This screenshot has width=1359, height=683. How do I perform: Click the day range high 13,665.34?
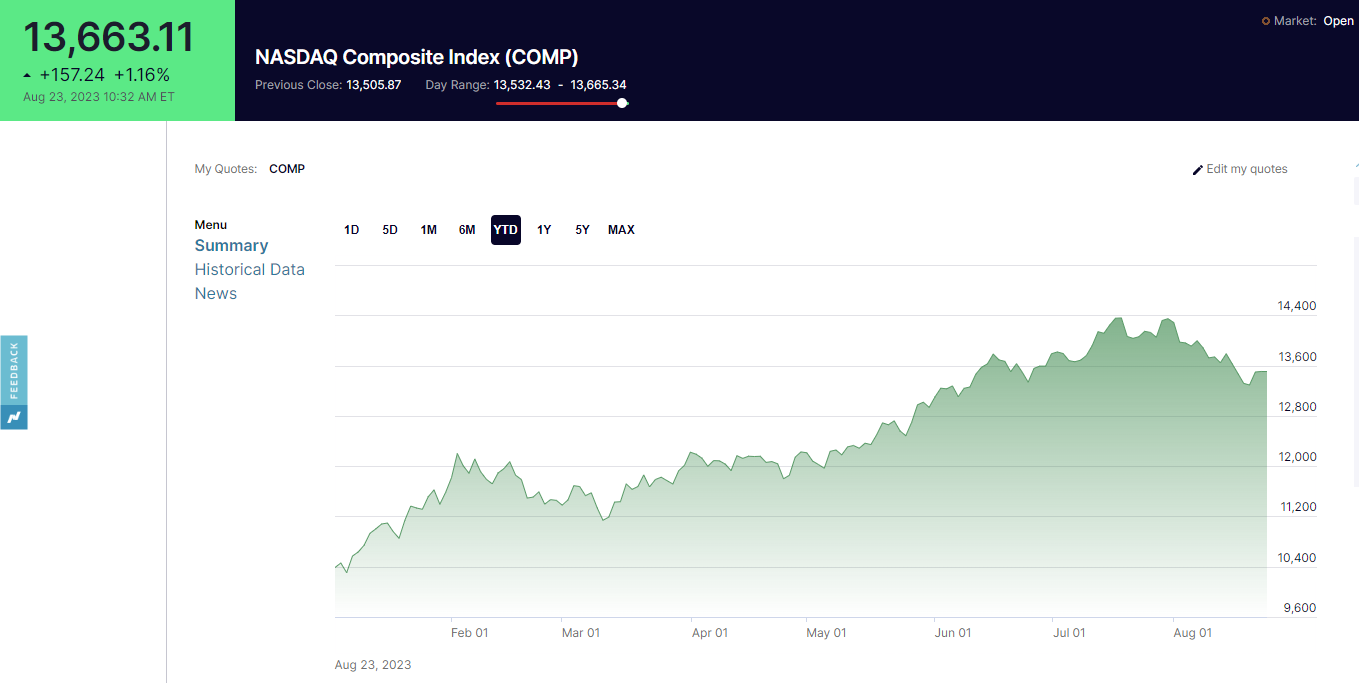tap(598, 85)
